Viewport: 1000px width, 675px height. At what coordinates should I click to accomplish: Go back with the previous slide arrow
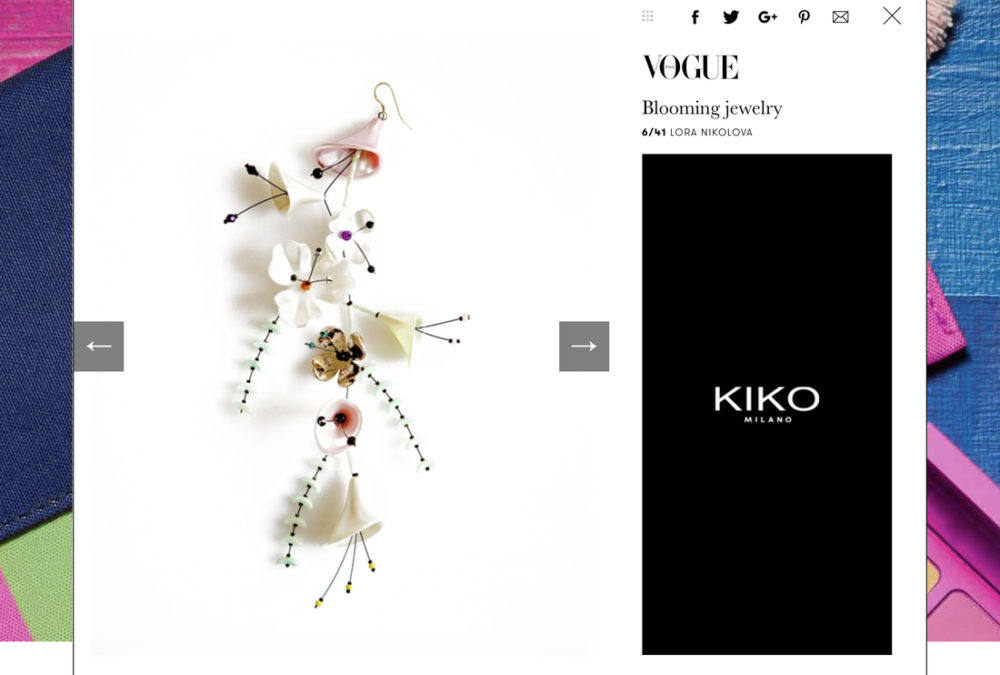coord(99,346)
